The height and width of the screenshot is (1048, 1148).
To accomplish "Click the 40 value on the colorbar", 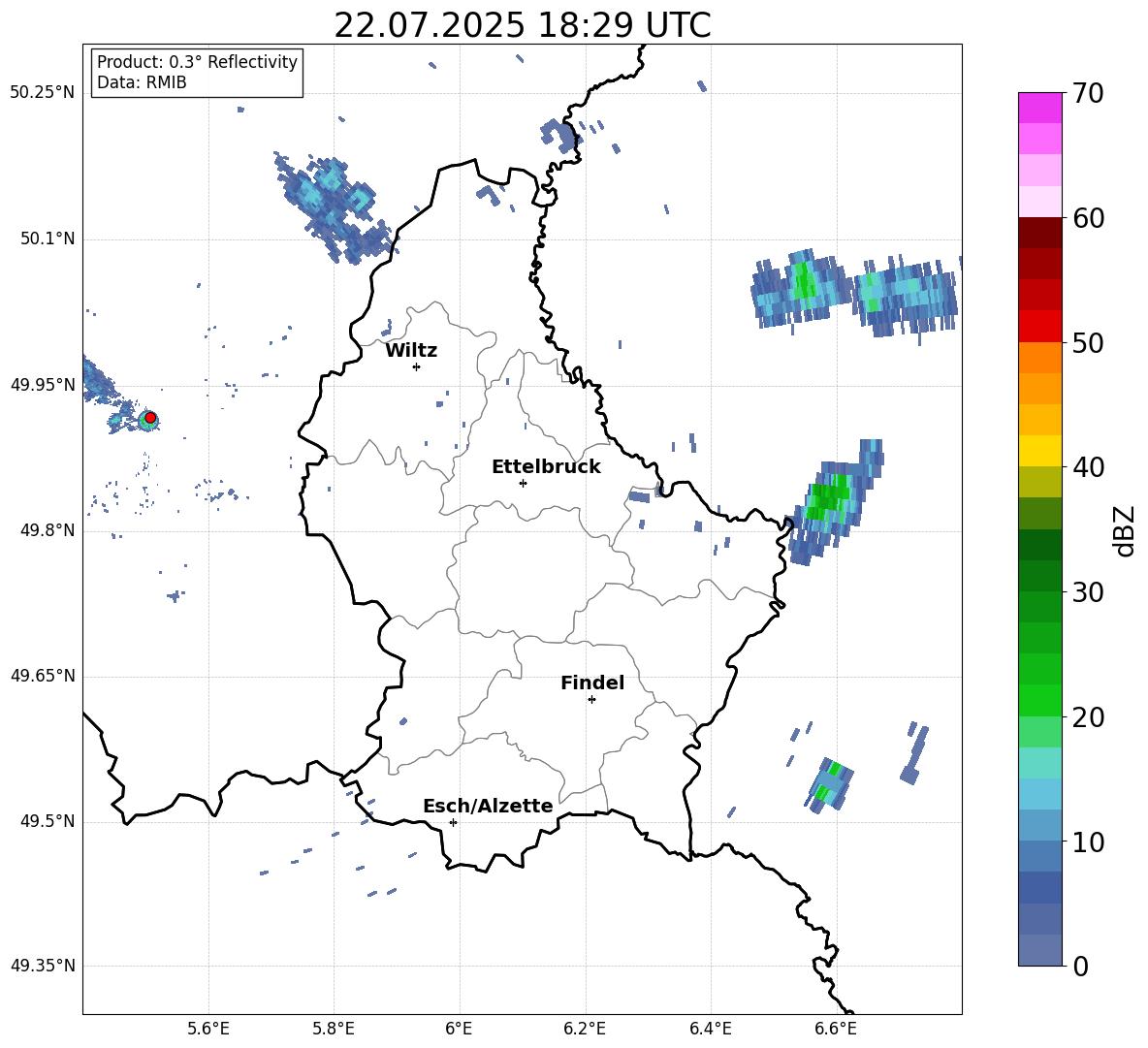I will 1089,467.
